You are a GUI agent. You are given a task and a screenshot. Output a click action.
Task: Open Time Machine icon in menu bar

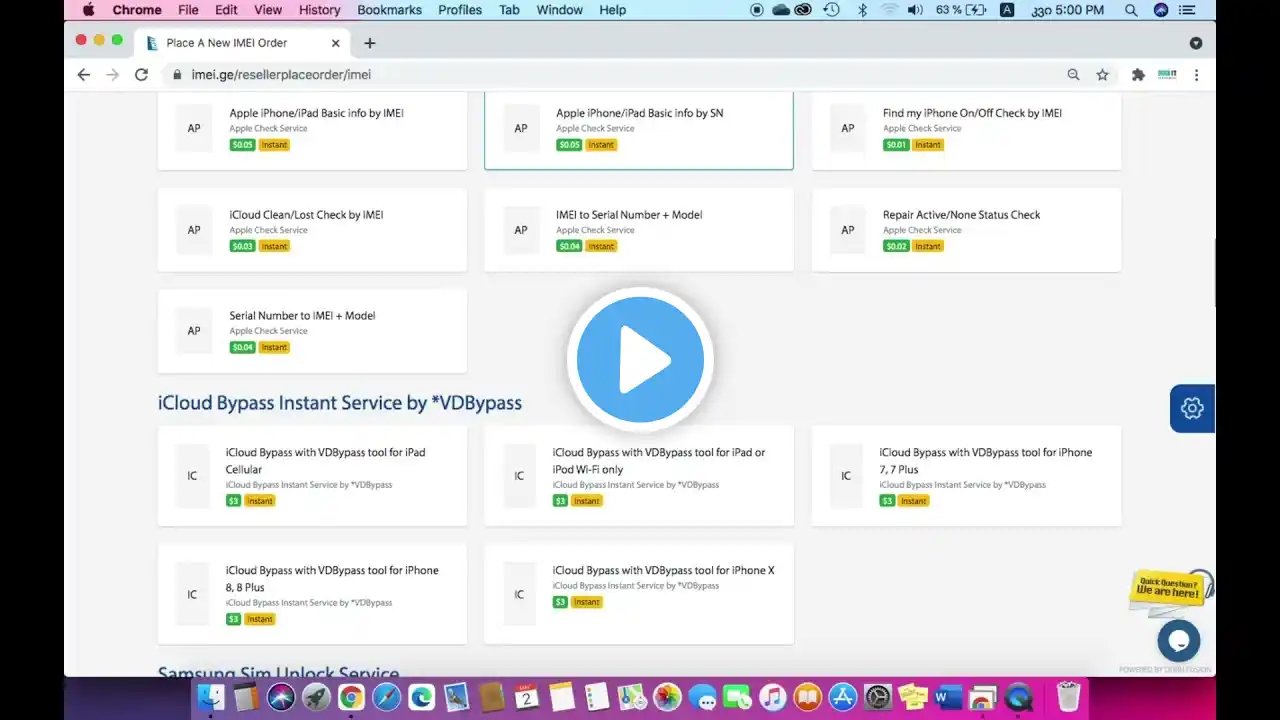coord(832,10)
